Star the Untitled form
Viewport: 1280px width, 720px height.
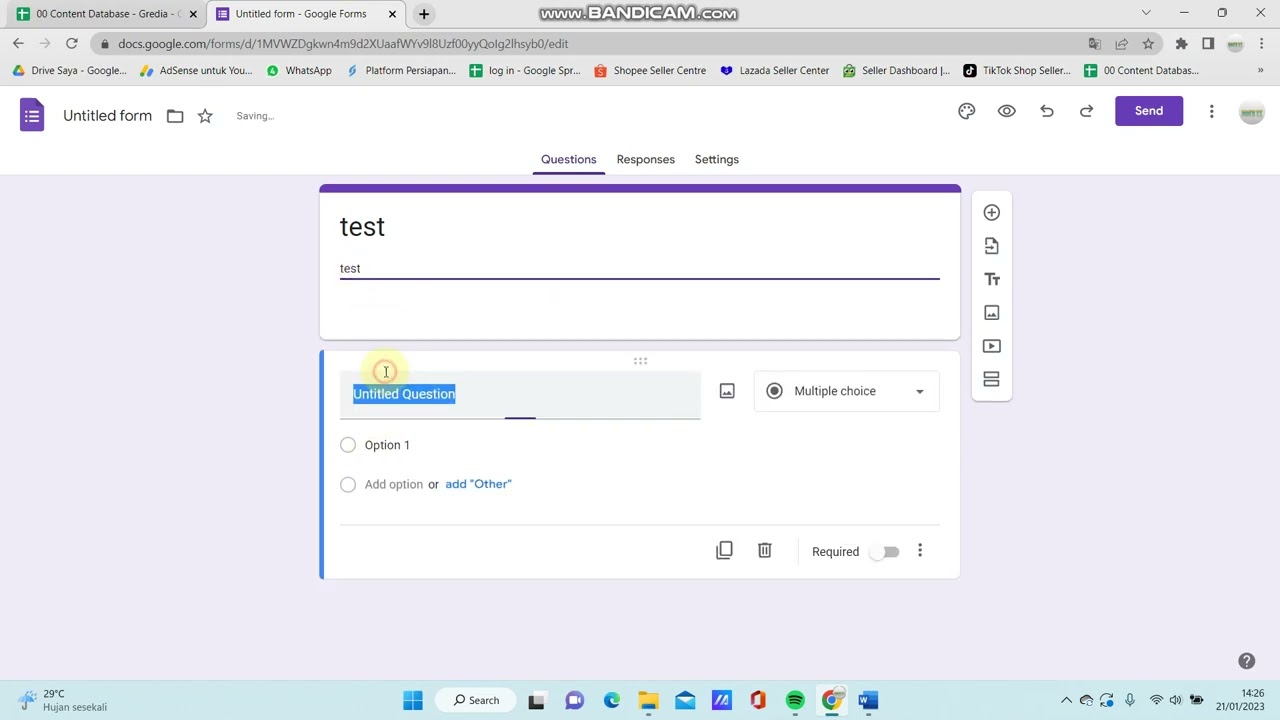[205, 116]
